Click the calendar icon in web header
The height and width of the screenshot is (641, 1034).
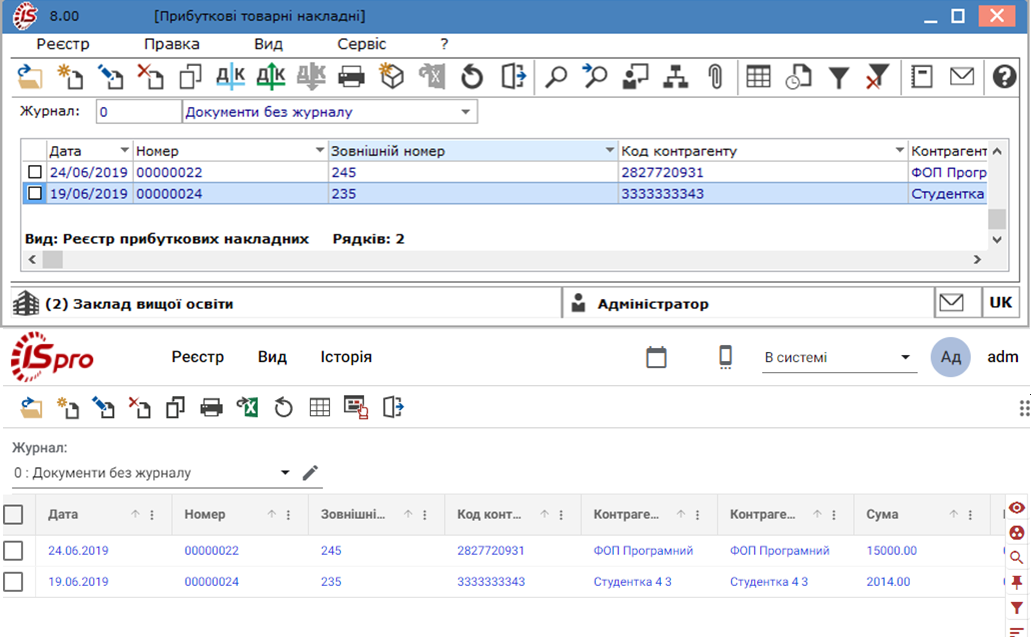click(x=656, y=357)
